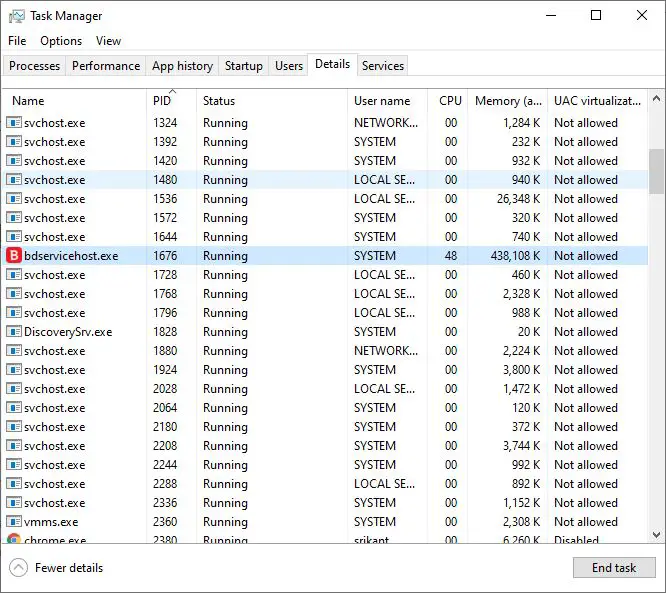Click the chrome.exe process icon
Viewport: 666px width, 593px height.
click(x=14, y=539)
